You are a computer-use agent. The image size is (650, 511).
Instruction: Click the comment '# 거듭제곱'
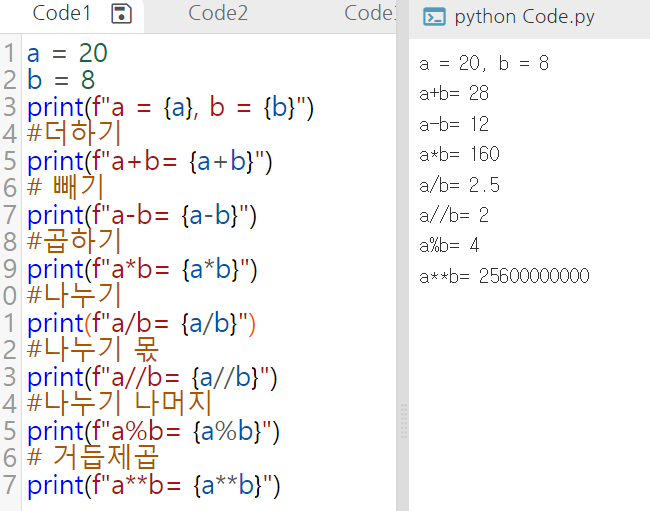tap(93, 457)
